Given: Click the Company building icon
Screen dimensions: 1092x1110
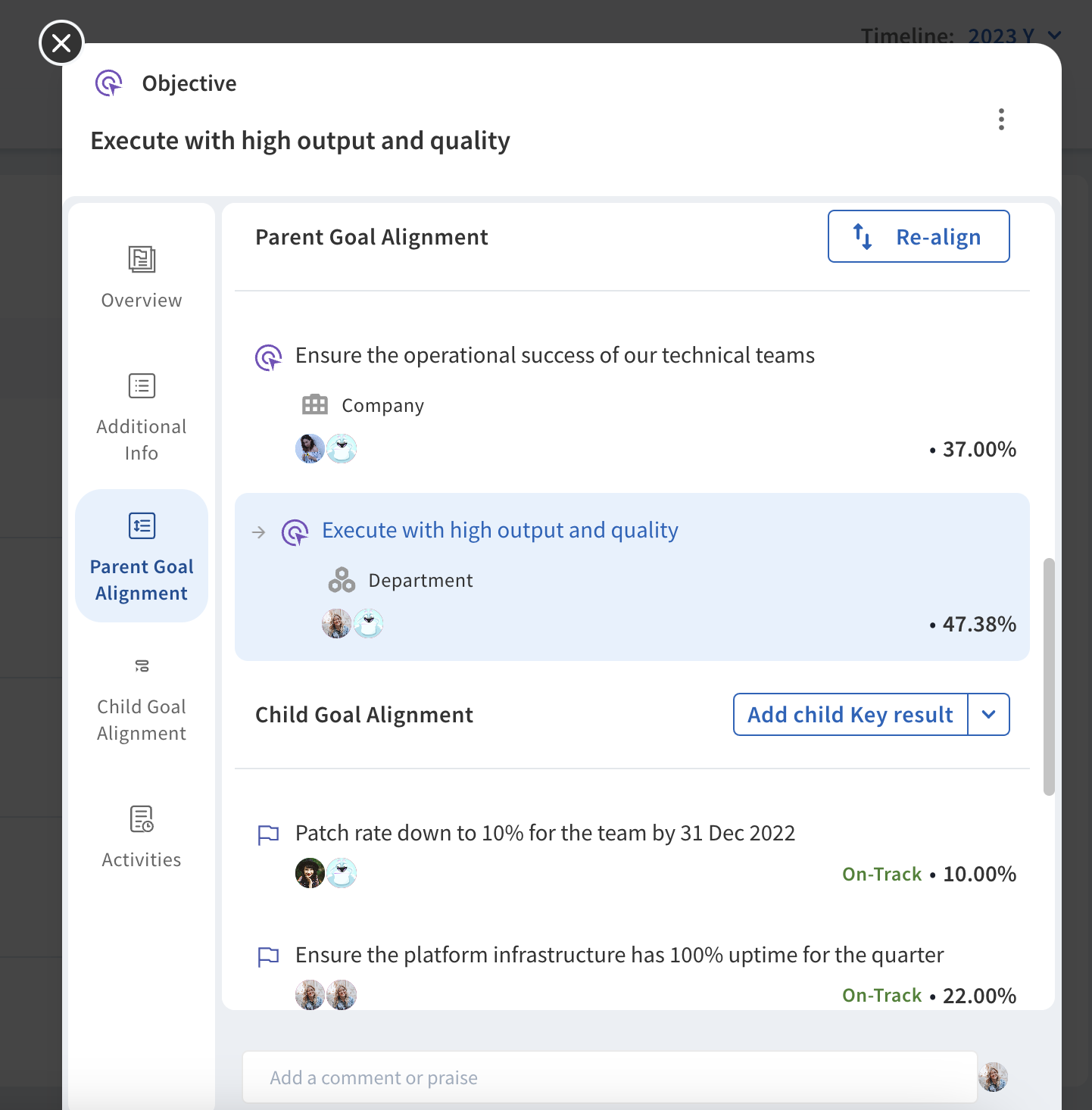Looking at the screenshot, I should (x=315, y=405).
